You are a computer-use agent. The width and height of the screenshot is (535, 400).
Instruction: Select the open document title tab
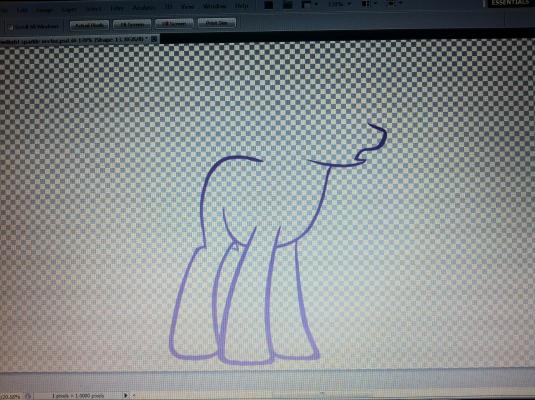(x=73, y=40)
